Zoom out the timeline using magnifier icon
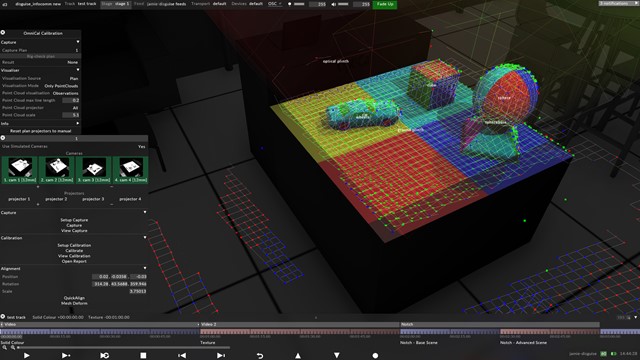 pos(4,348)
